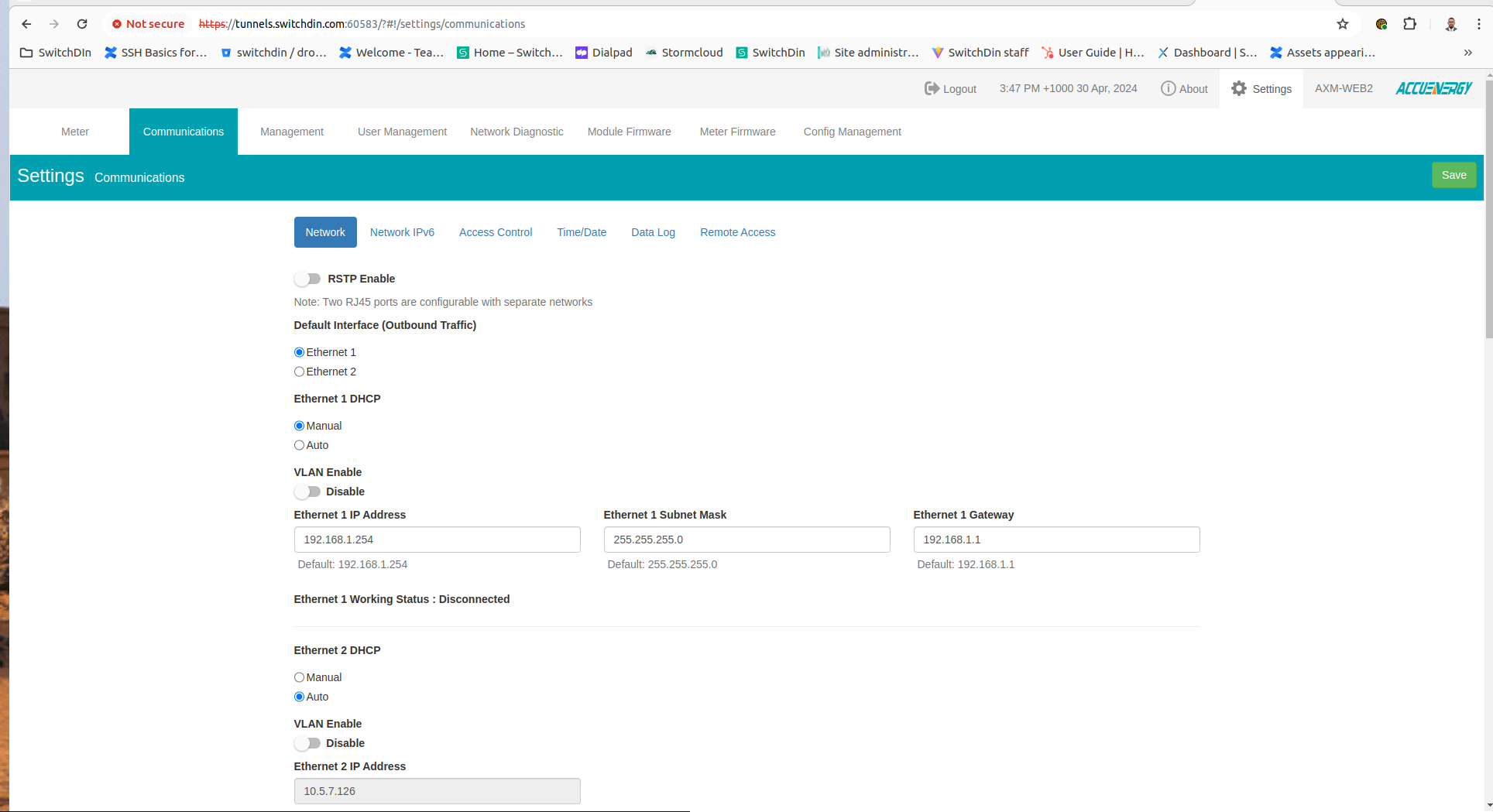Image resolution: width=1493 pixels, height=812 pixels.
Task: Switch to Data Log sub-tab
Action: click(653, 232)
